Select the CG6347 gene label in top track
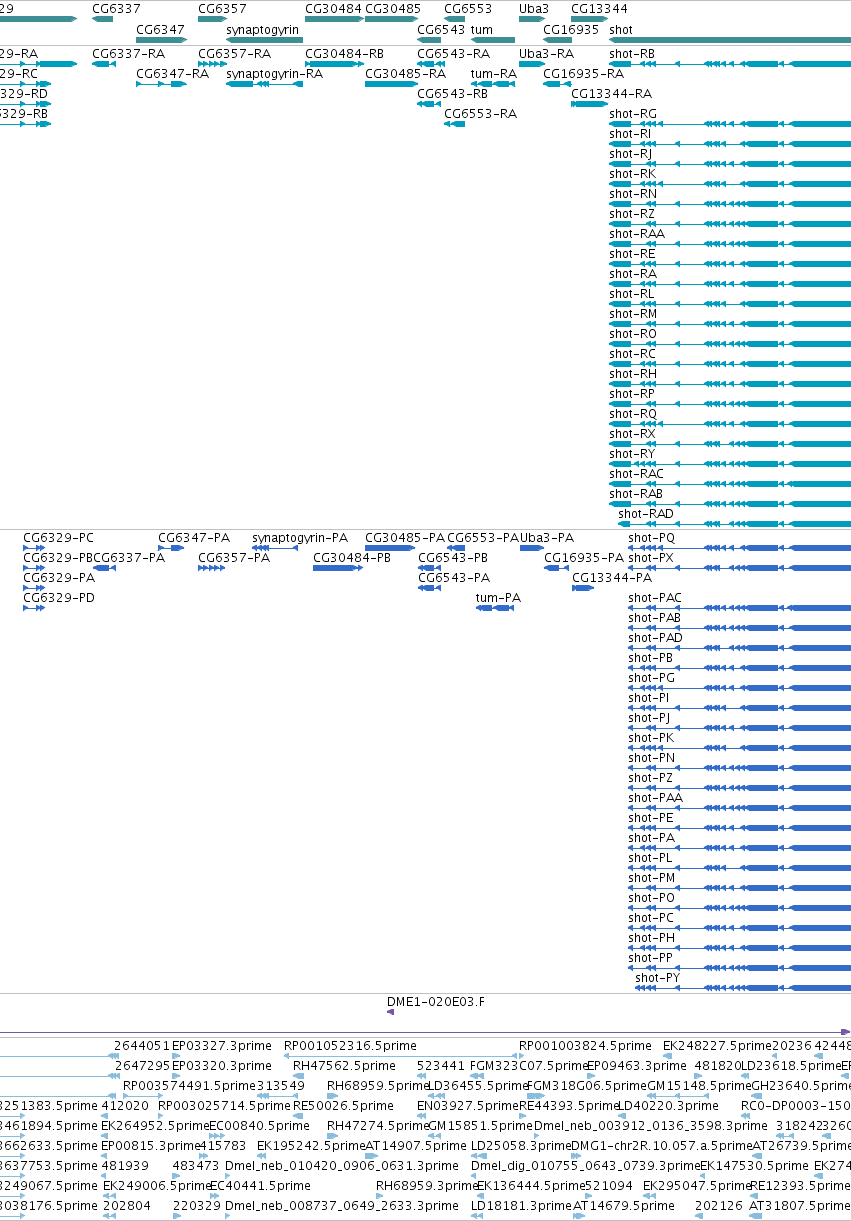This screenshot has width=851, height=1221. pos(160,30)
